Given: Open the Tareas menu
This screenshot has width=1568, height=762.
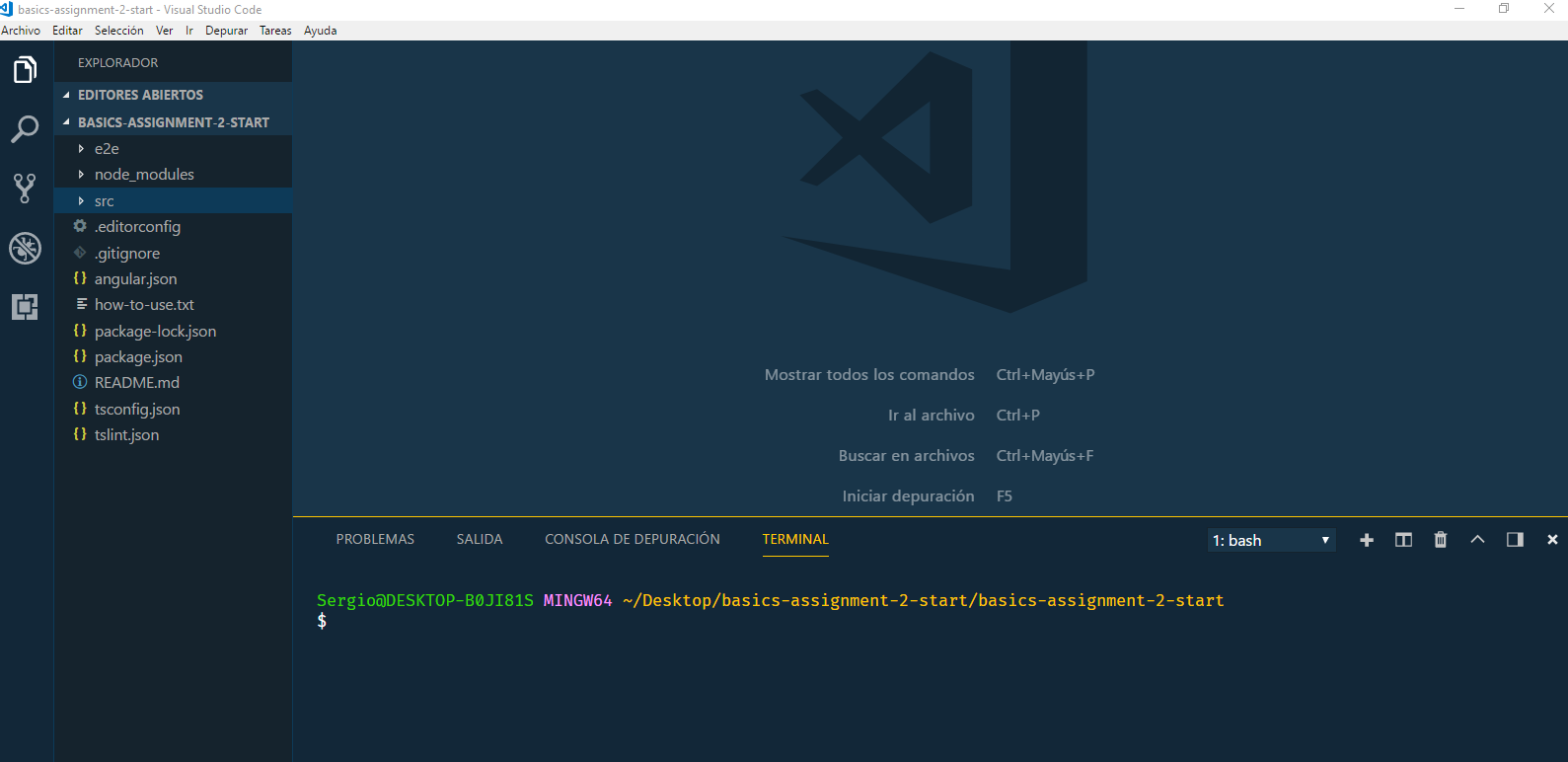Looking at the screenshot, I should pyautogui.click(x=275, y=31).
